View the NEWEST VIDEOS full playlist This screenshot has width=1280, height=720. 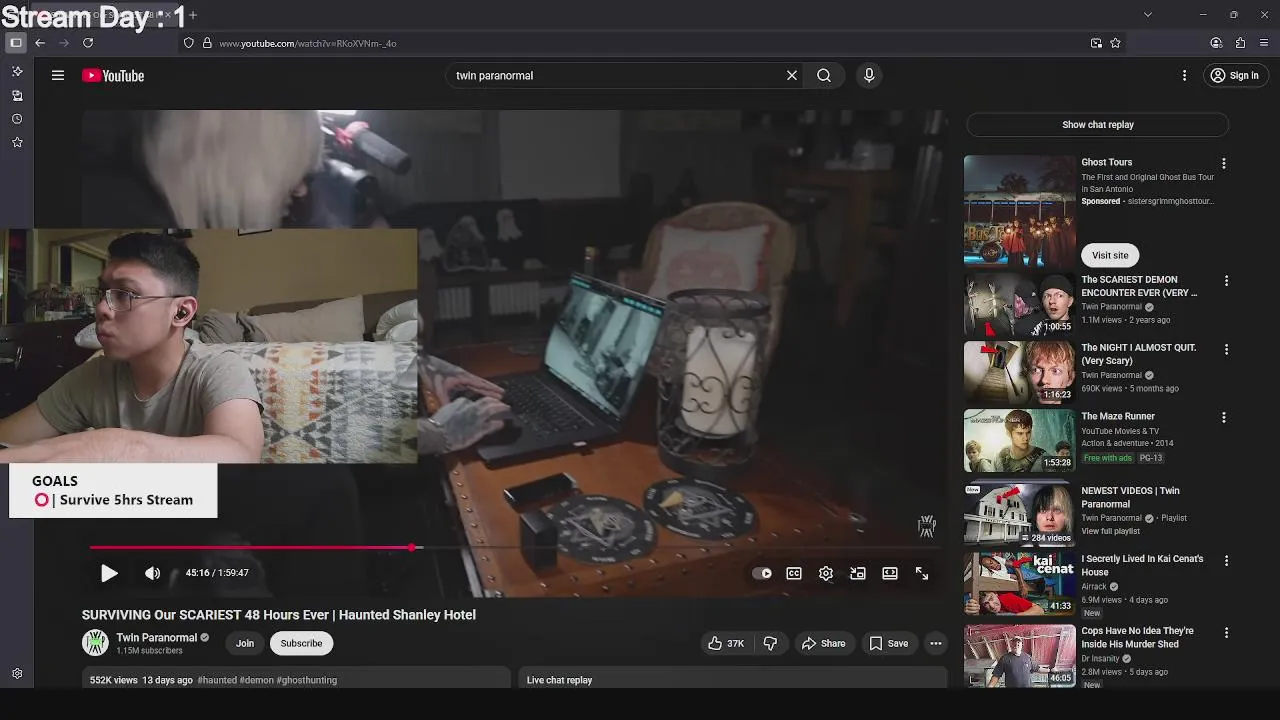[1110, 531]
